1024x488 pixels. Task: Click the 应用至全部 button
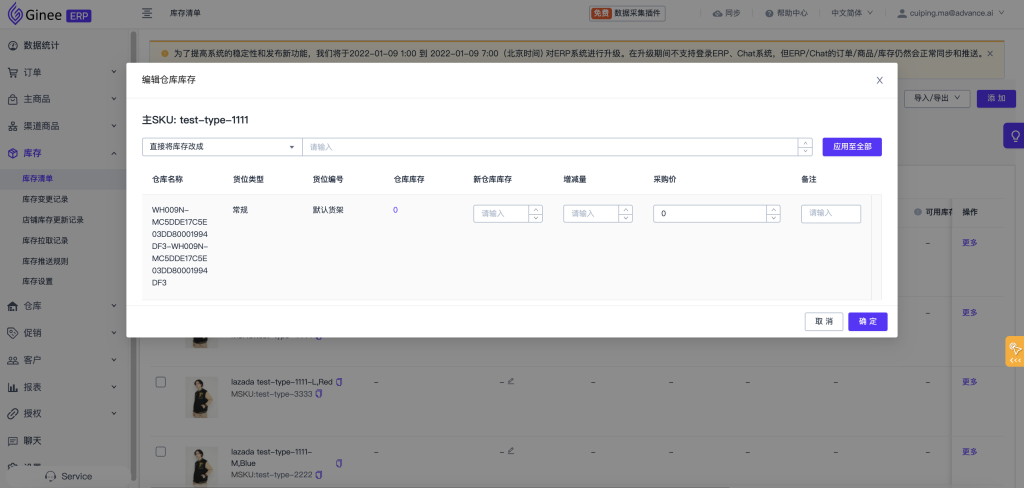852,147
